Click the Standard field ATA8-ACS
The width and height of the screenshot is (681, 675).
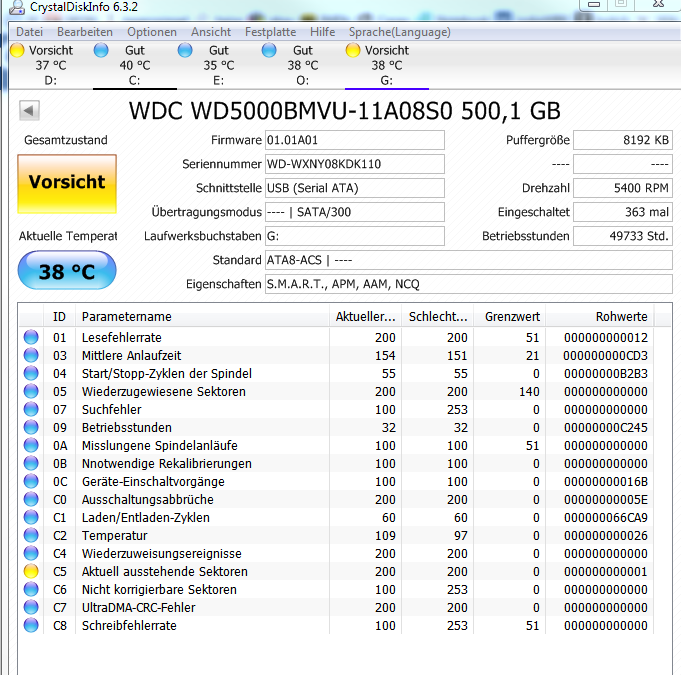point(469,260)
